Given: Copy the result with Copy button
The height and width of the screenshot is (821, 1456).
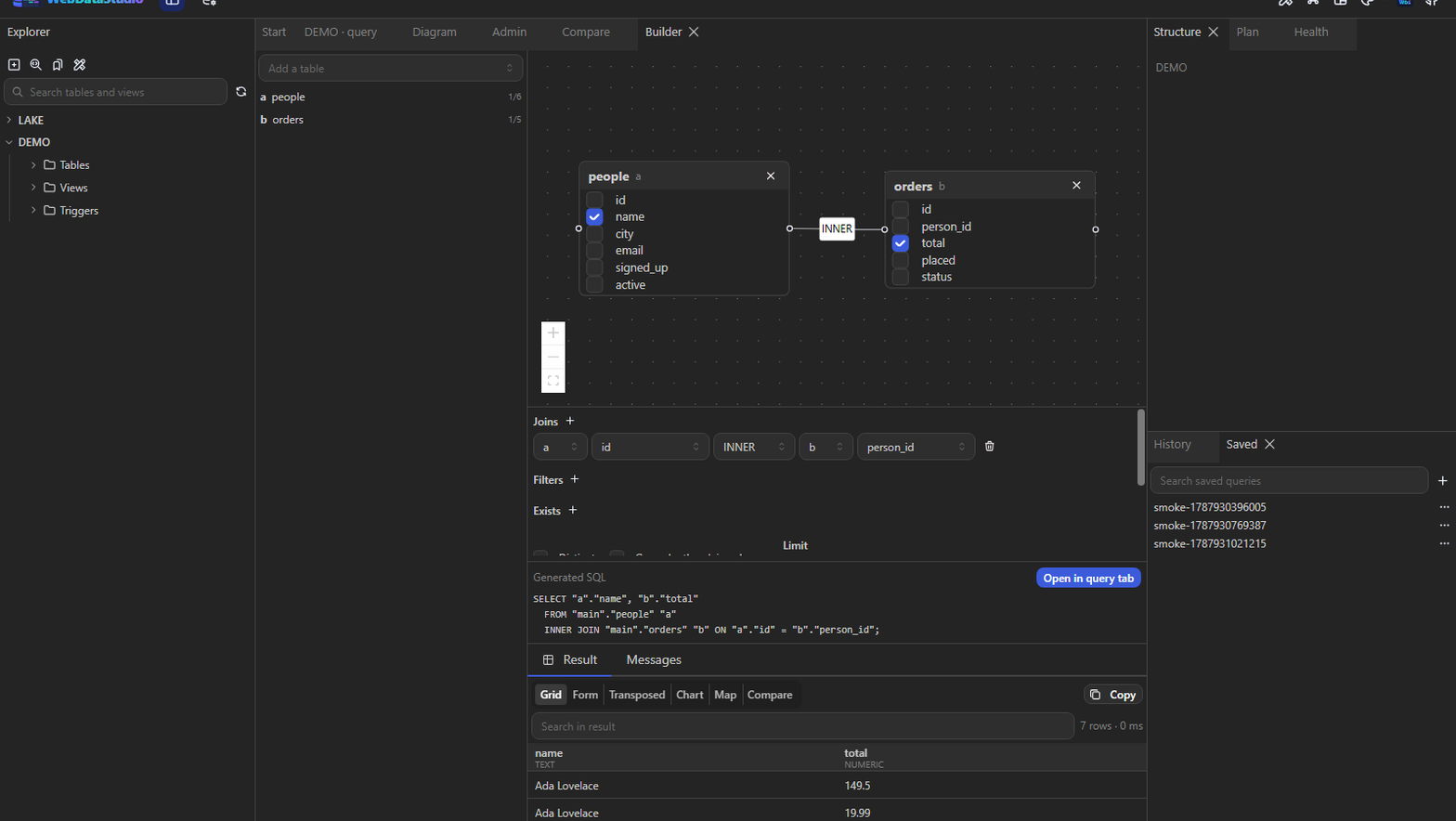Looking at the screenshot, I should (x=1113, y=695).
